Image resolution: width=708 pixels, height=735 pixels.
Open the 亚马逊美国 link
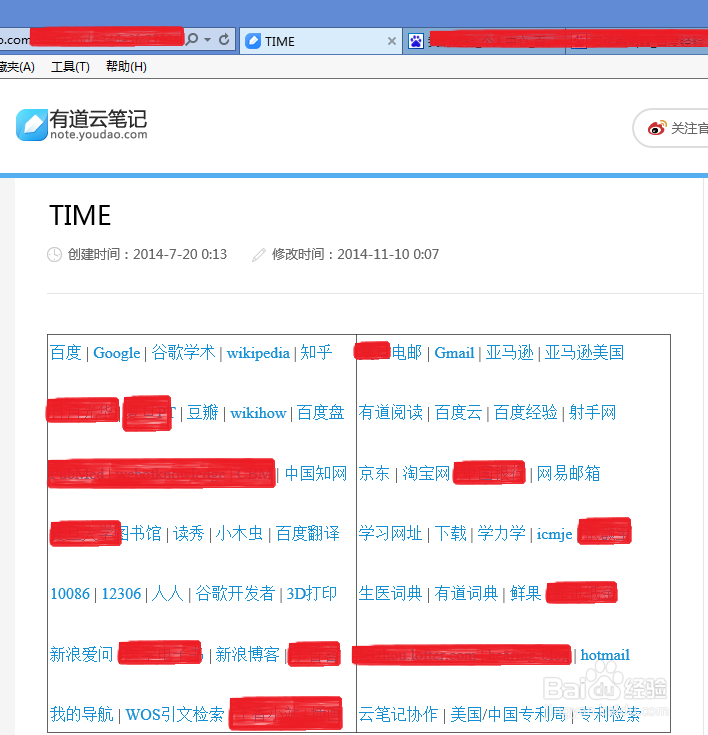[x=584, y=352]
